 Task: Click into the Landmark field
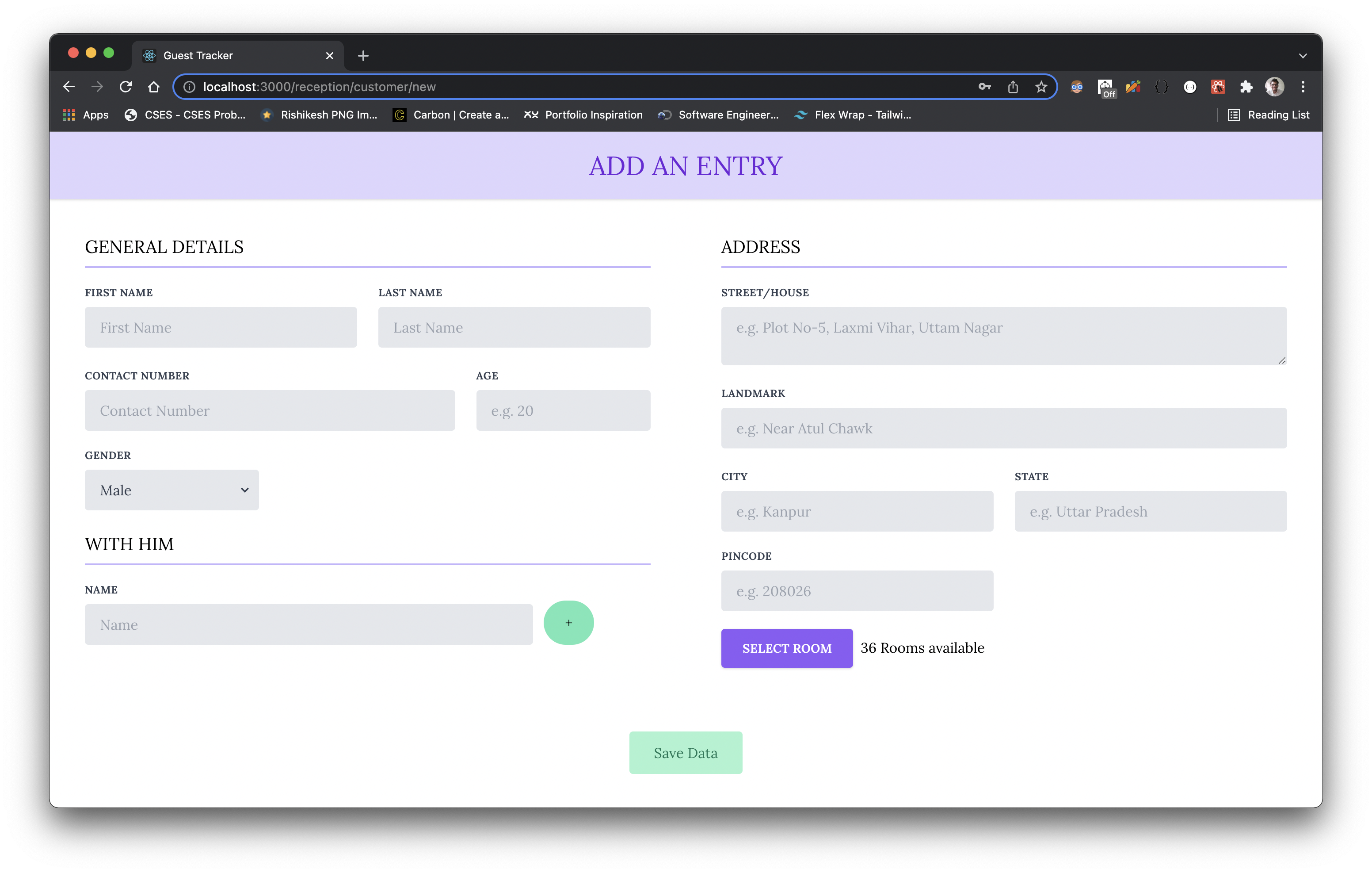(1004, 428)
